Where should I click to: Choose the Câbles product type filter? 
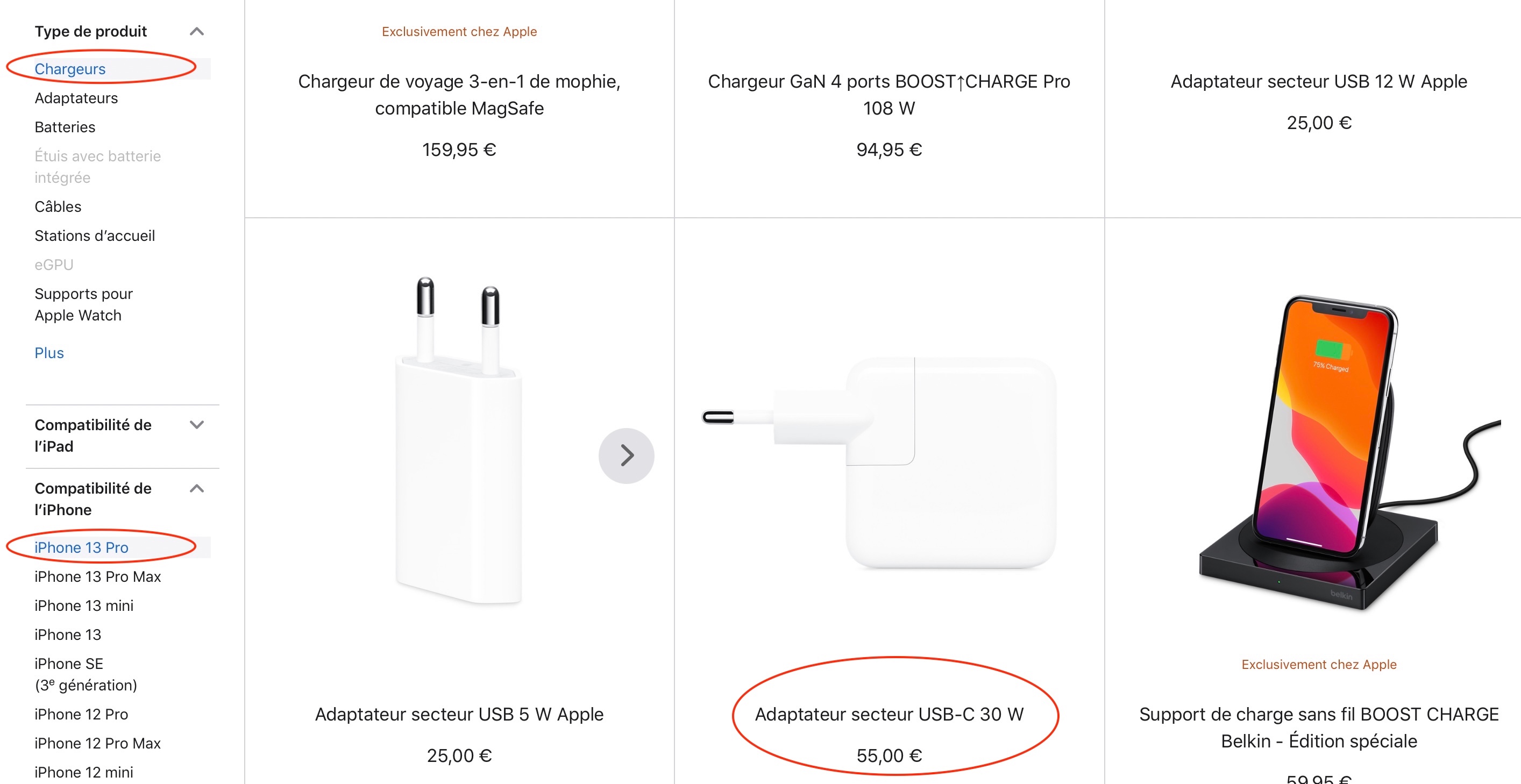(x=58, y=206)
